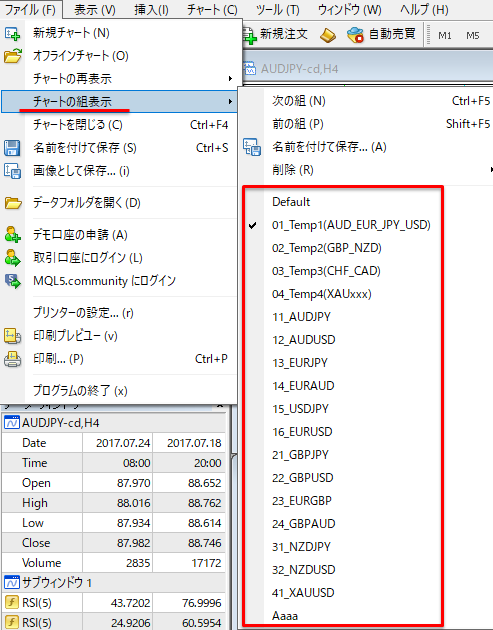Select profile 41_XAUUSD
The image size is (493, 630).
click(303, 593)
